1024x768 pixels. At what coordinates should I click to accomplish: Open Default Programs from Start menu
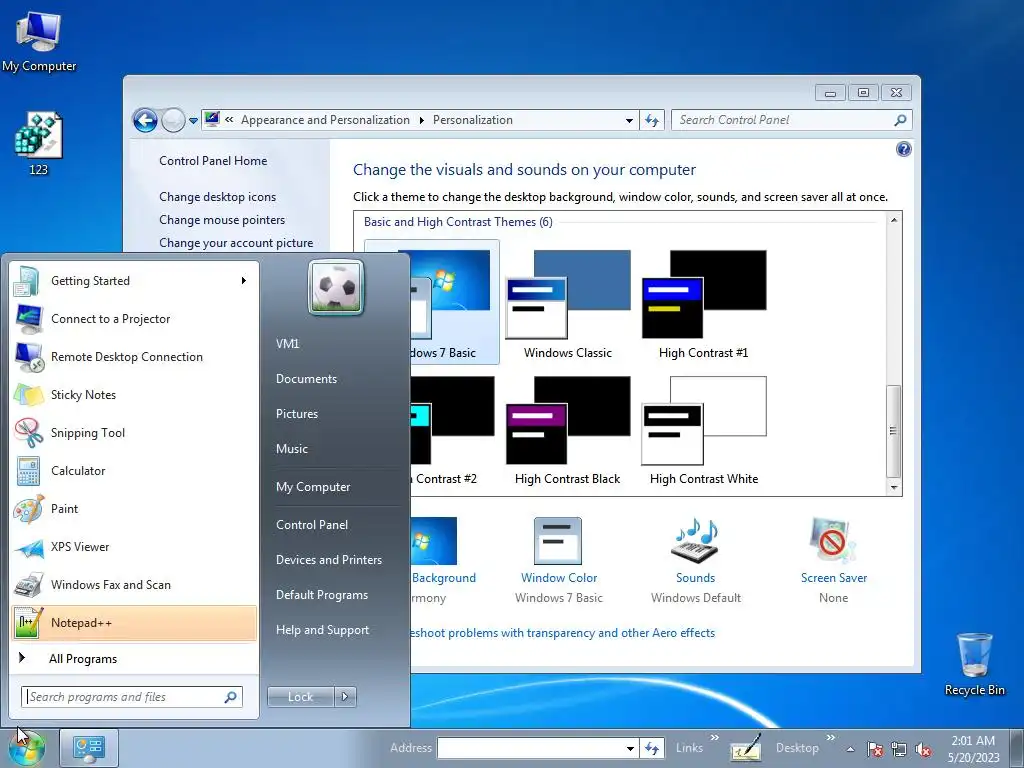[x=321, y=595]
